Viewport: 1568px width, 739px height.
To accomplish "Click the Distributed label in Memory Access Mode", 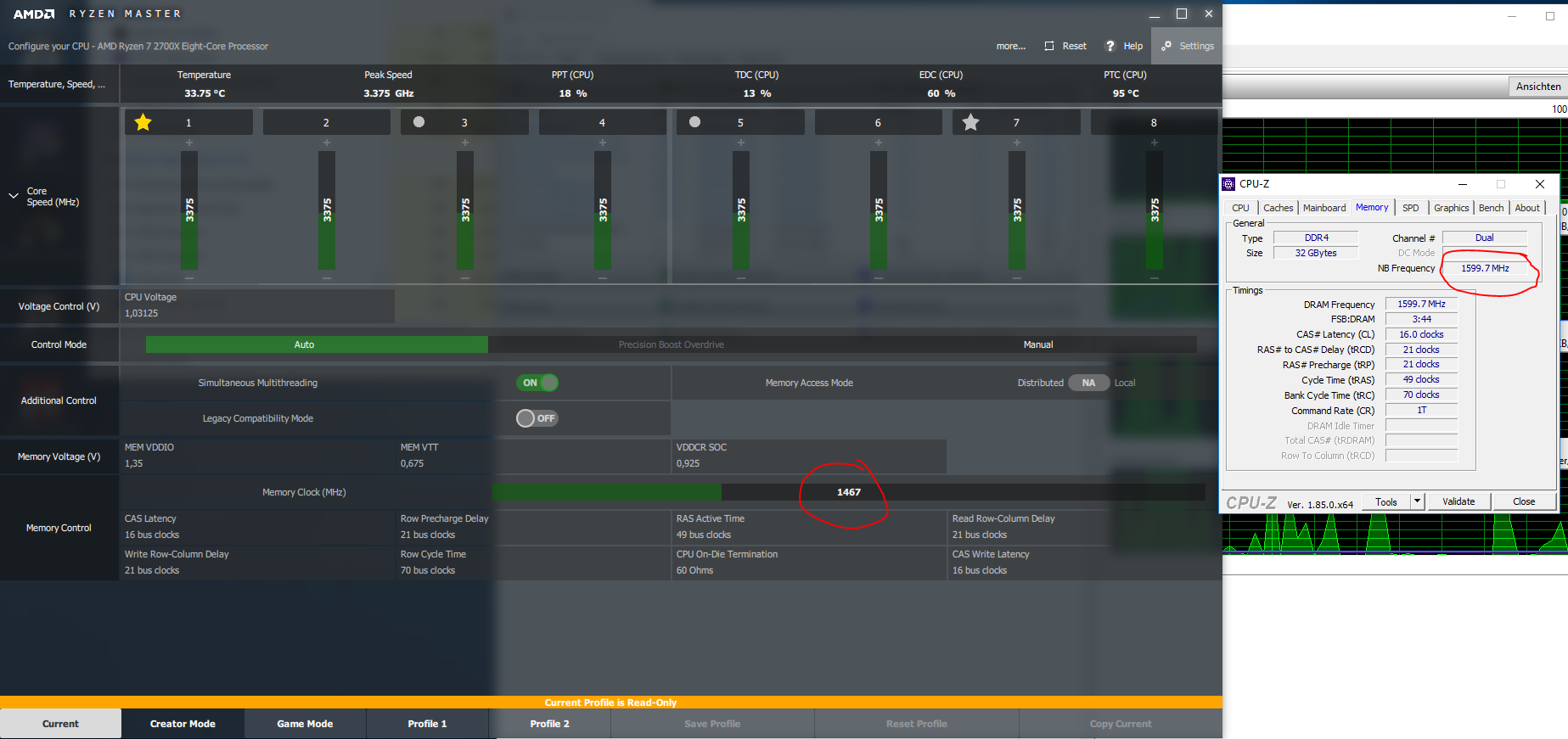I will [x=1040, y=383].
